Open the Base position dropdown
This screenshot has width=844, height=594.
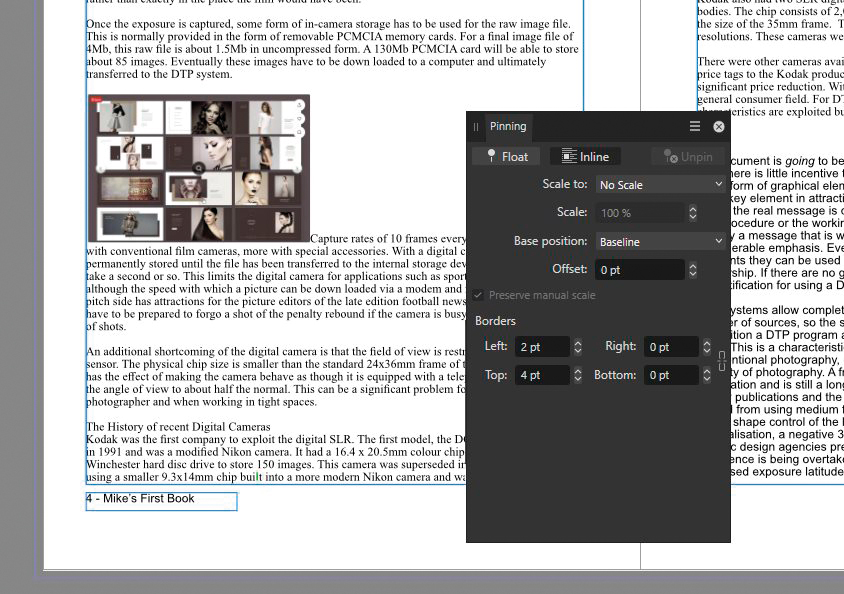tap(660, 242)
